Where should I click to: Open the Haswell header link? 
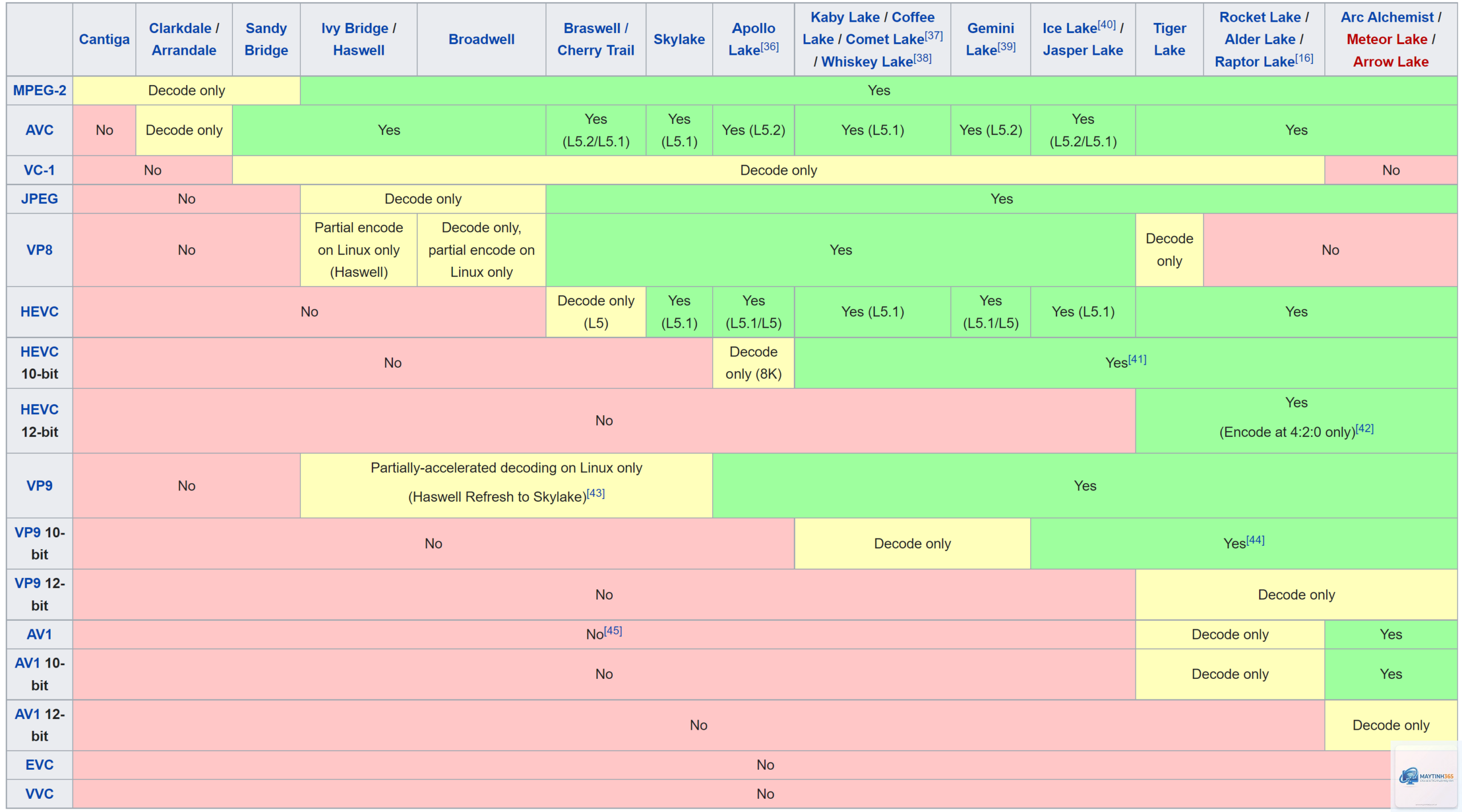359,50
